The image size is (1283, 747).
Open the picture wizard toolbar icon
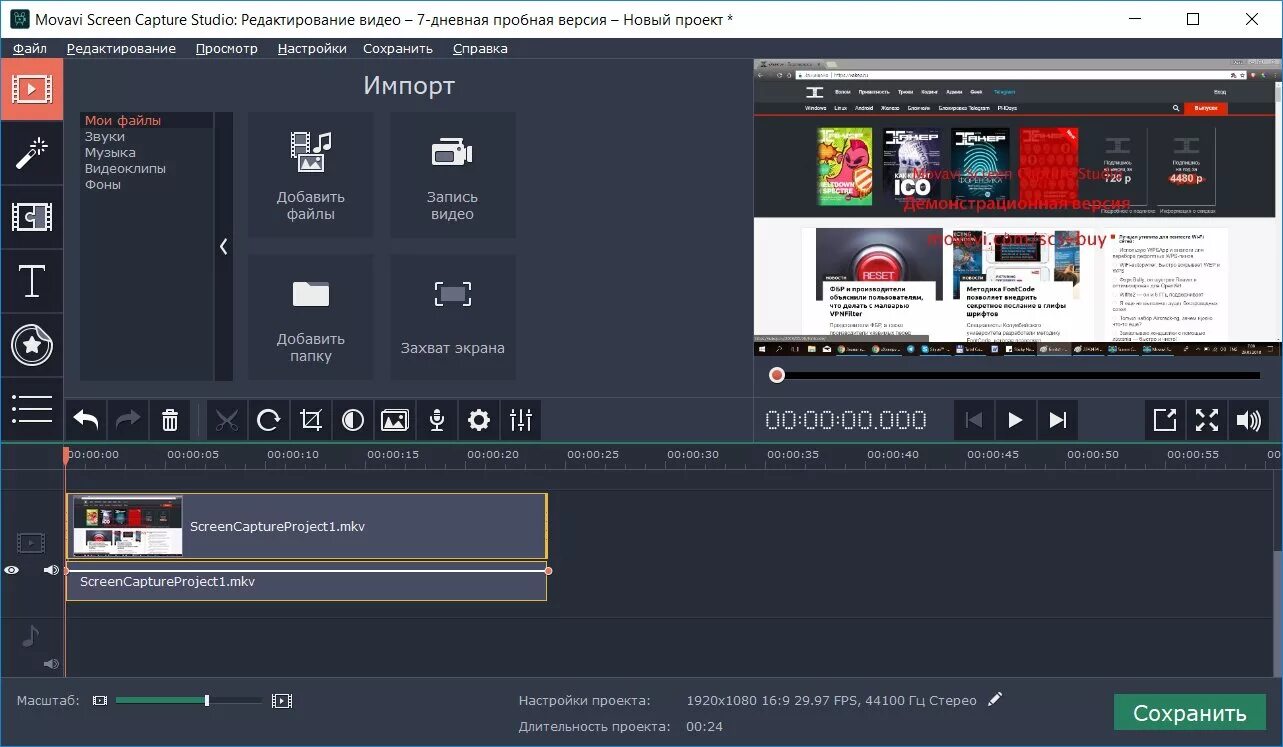395,420
